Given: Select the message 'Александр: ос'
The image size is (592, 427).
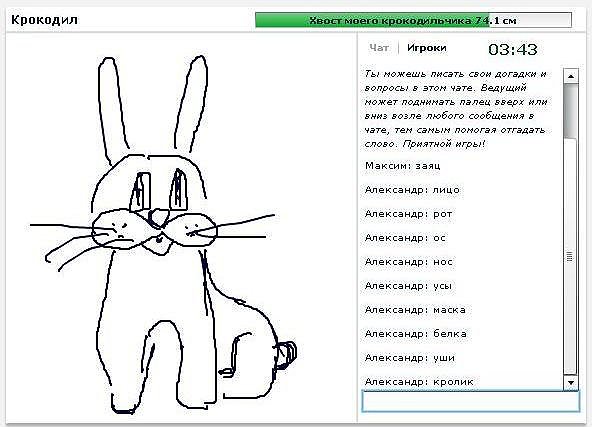Looking at the screenshot, I should pos(405,238).
